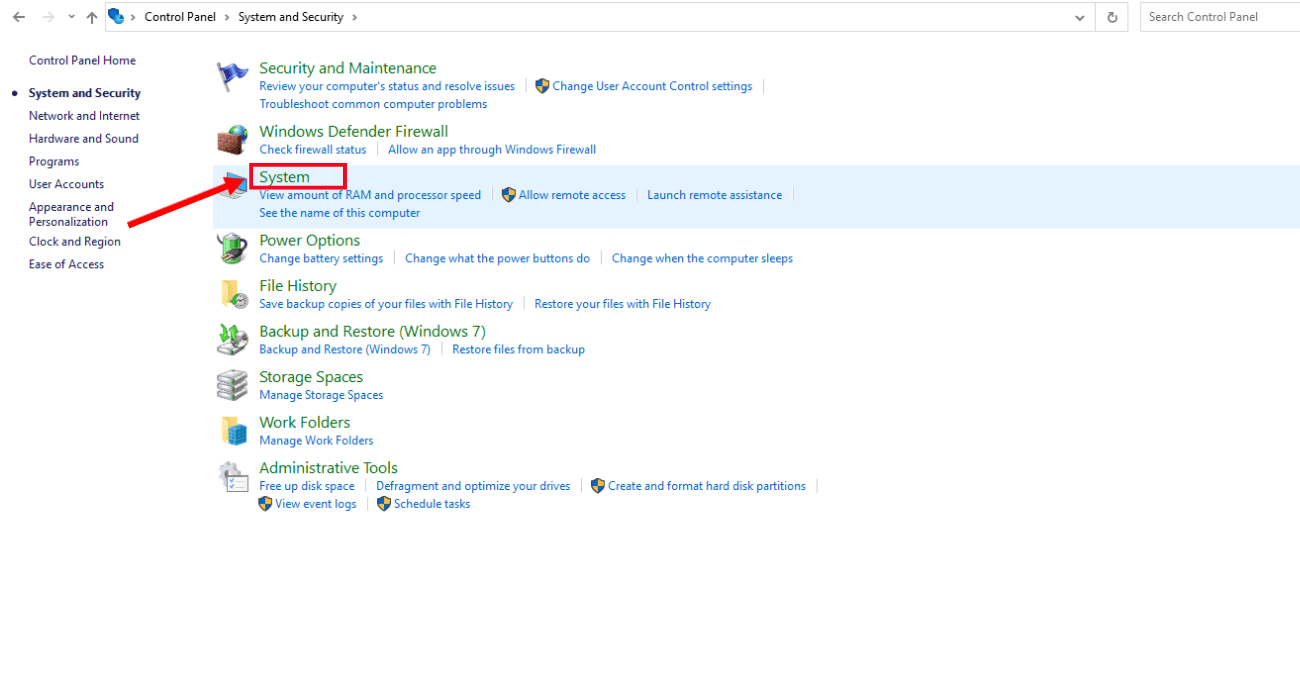1300x700 pixels.
Task: Select System and Security in sidebar
Action: click(x=85, y=93)
